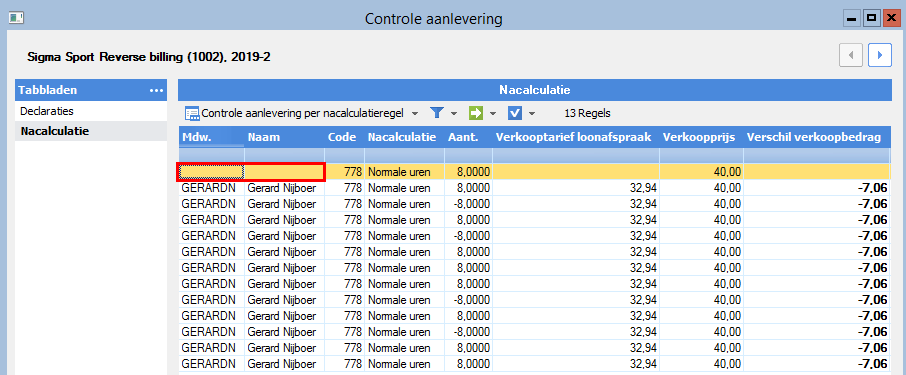Click the Tabbladen panel header label
This screenshot has height=375, width=906.
point(47,90)
